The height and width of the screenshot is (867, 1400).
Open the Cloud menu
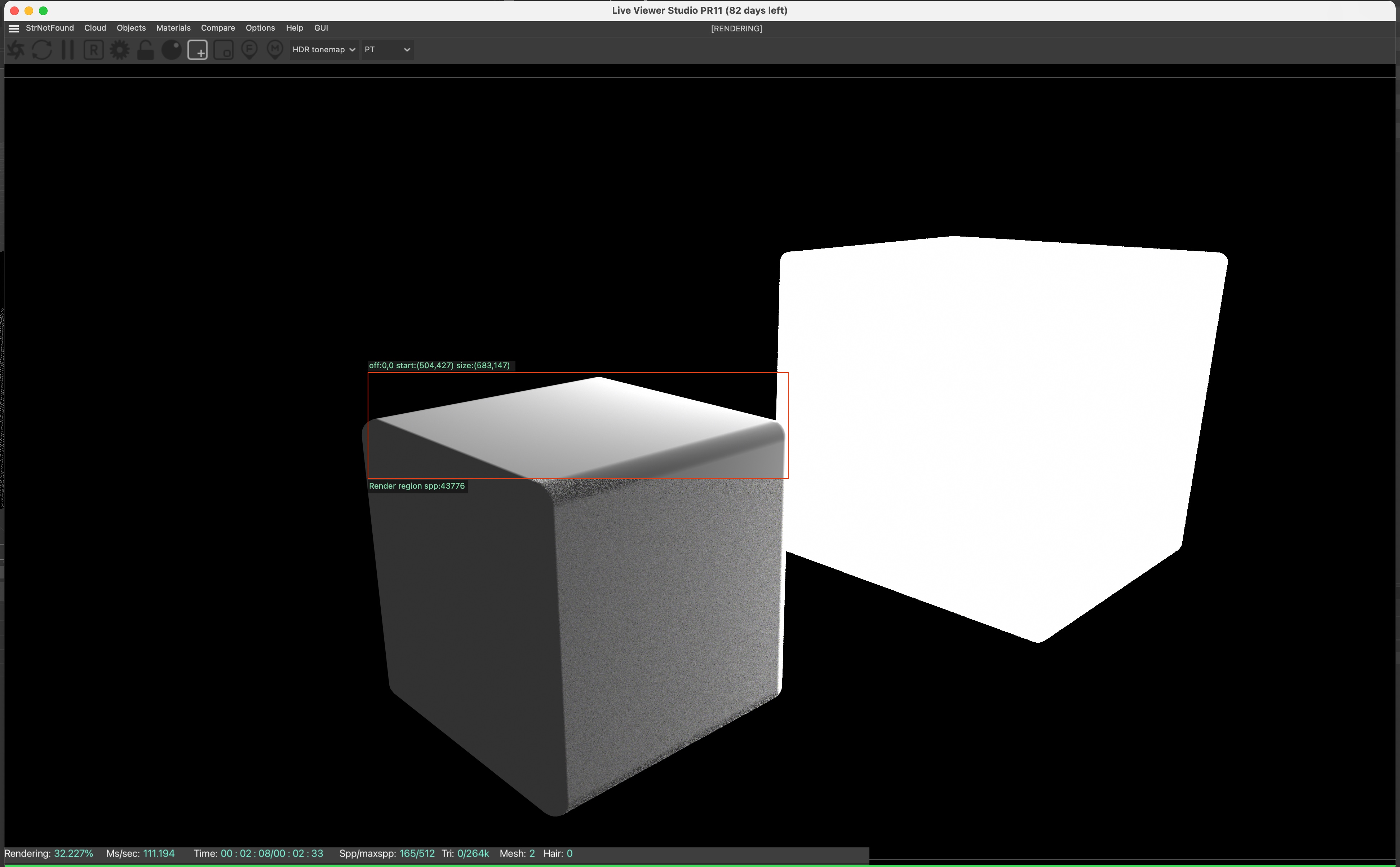pos(95,28)
